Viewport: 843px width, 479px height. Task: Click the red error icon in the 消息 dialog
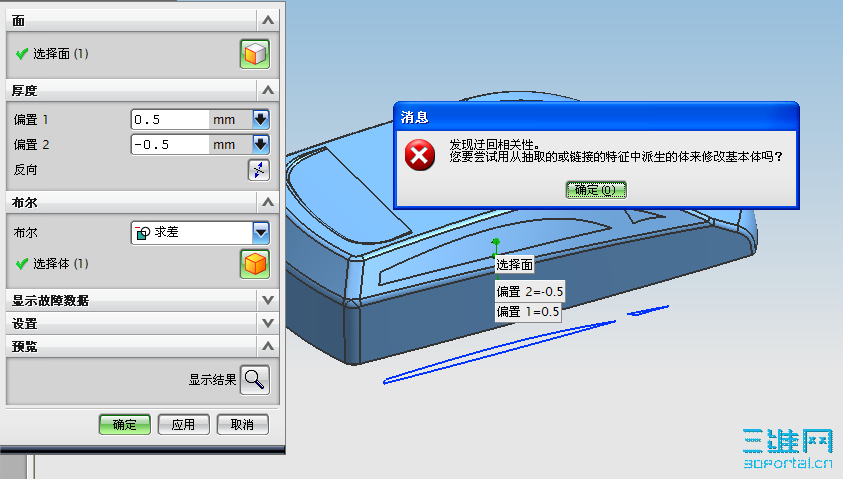click(419, 155)
